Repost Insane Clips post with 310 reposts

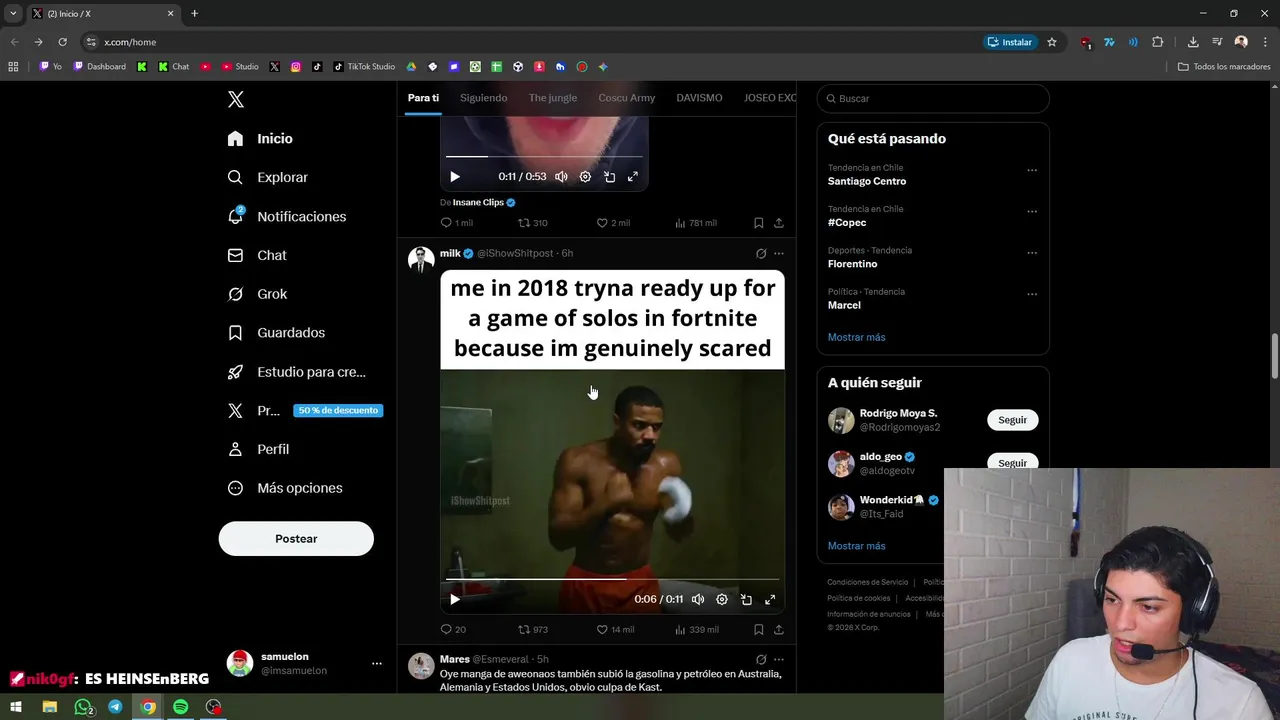point(532,223)
